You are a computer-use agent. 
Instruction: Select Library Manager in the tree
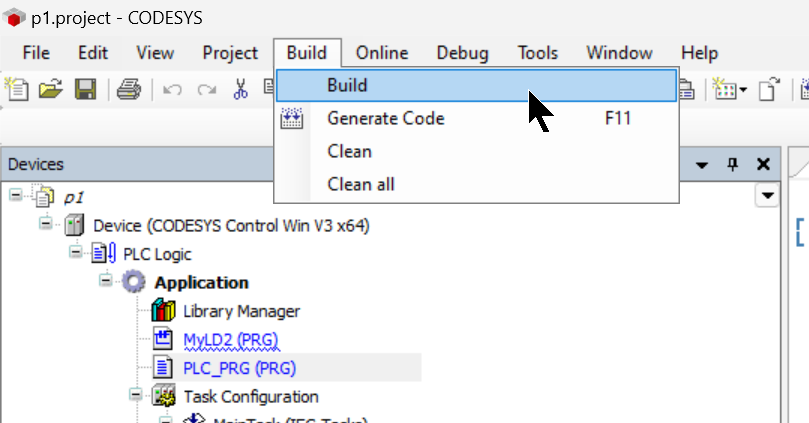click(x=241, y=311)
